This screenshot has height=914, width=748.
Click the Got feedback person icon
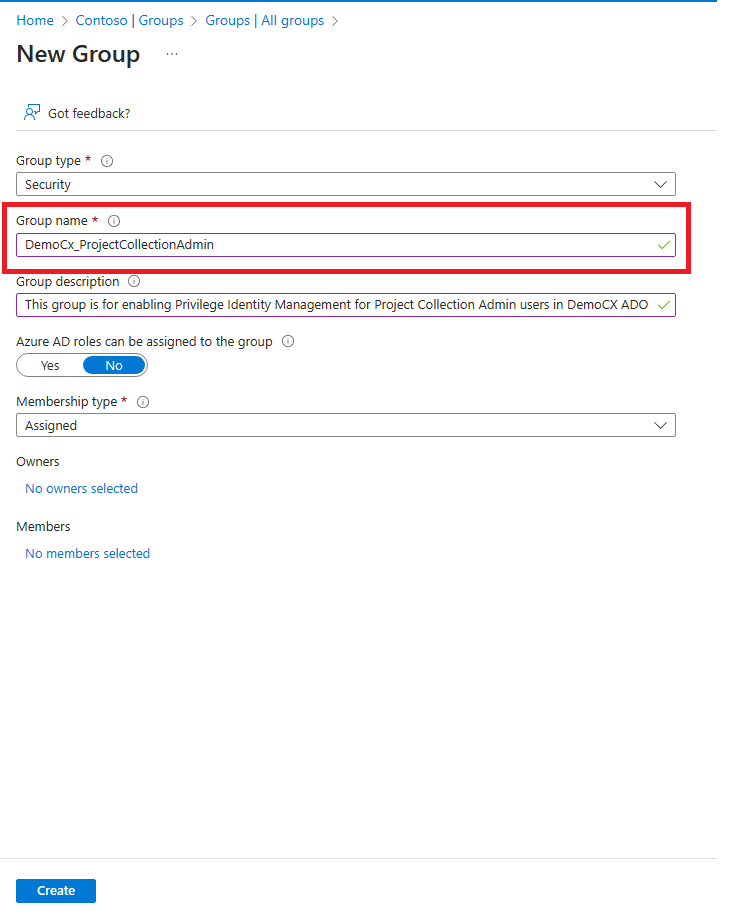point(32,112)
